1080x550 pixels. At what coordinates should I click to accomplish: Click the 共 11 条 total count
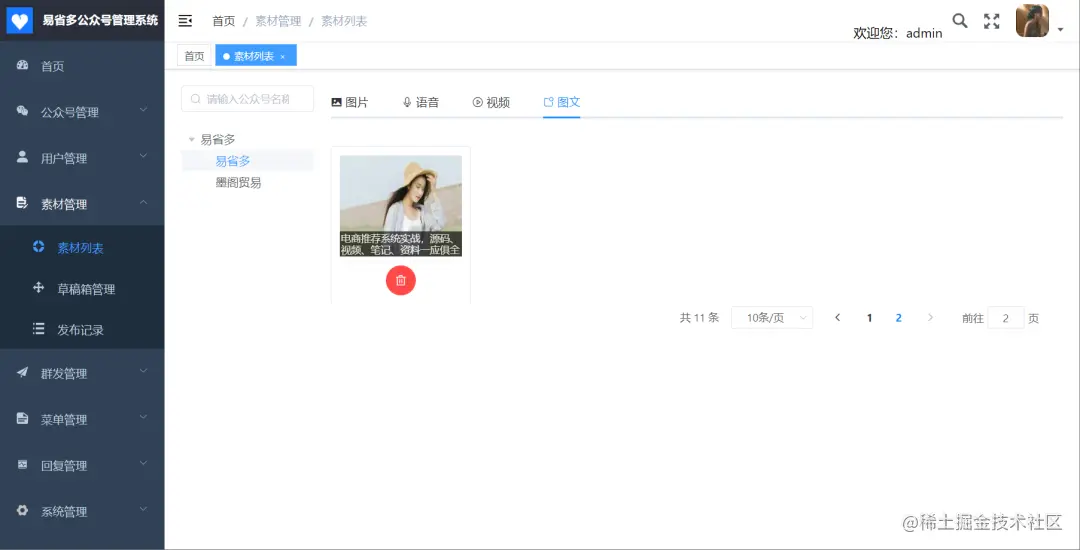pyautogui.click(x=699, y=318)
